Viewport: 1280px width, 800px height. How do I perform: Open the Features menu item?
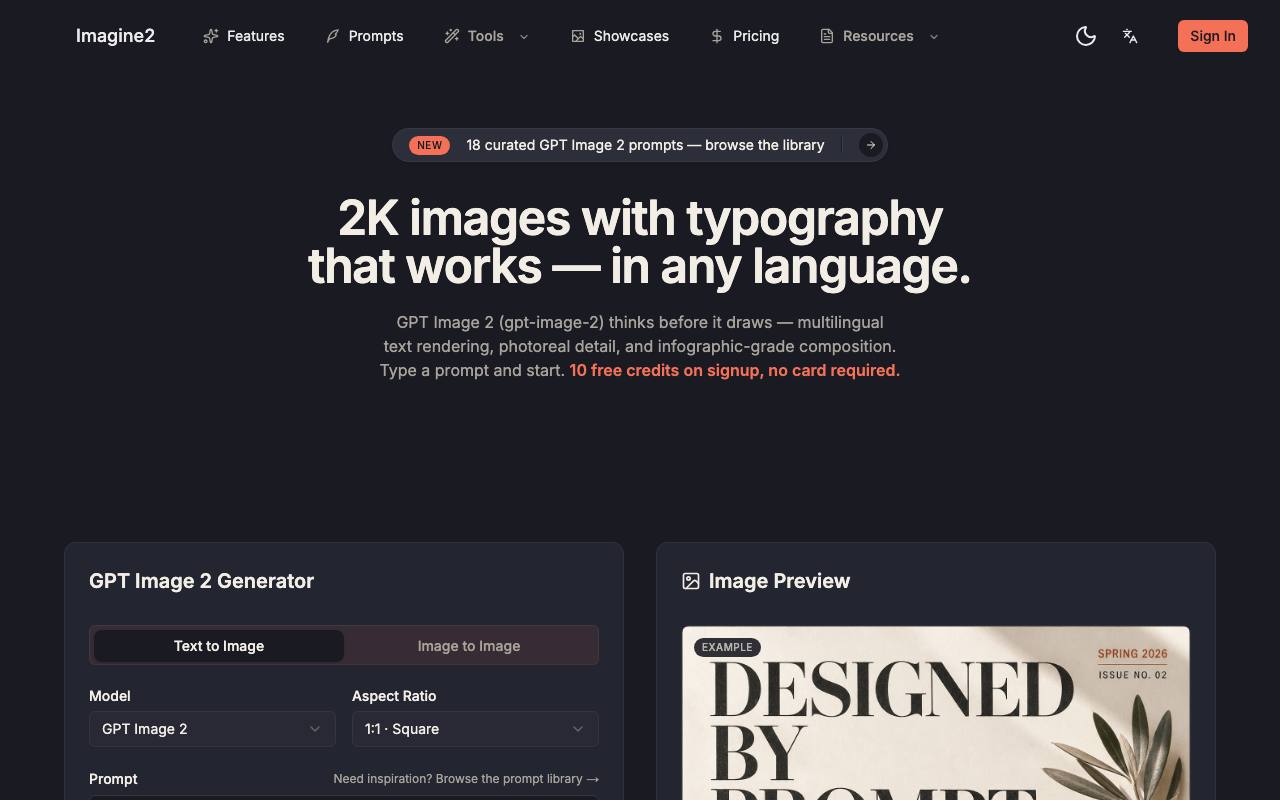pyautogui.click(x=244, y=36)
